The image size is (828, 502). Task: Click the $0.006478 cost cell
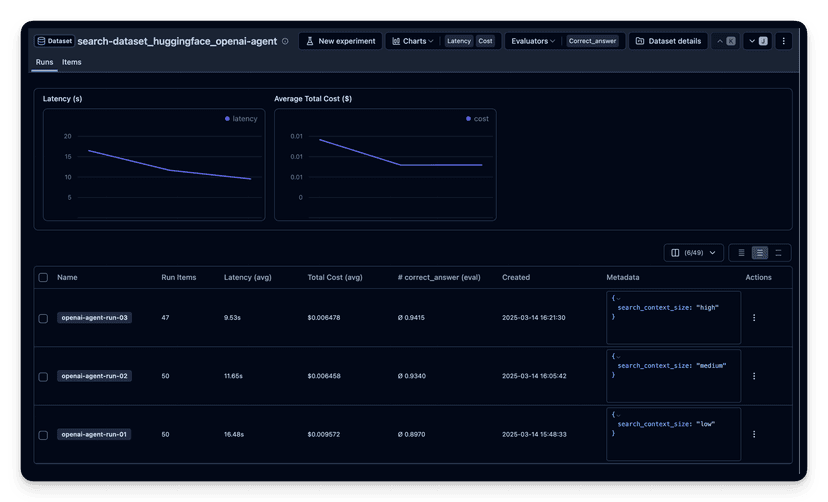pyautogui.click(x=324, y=318)
